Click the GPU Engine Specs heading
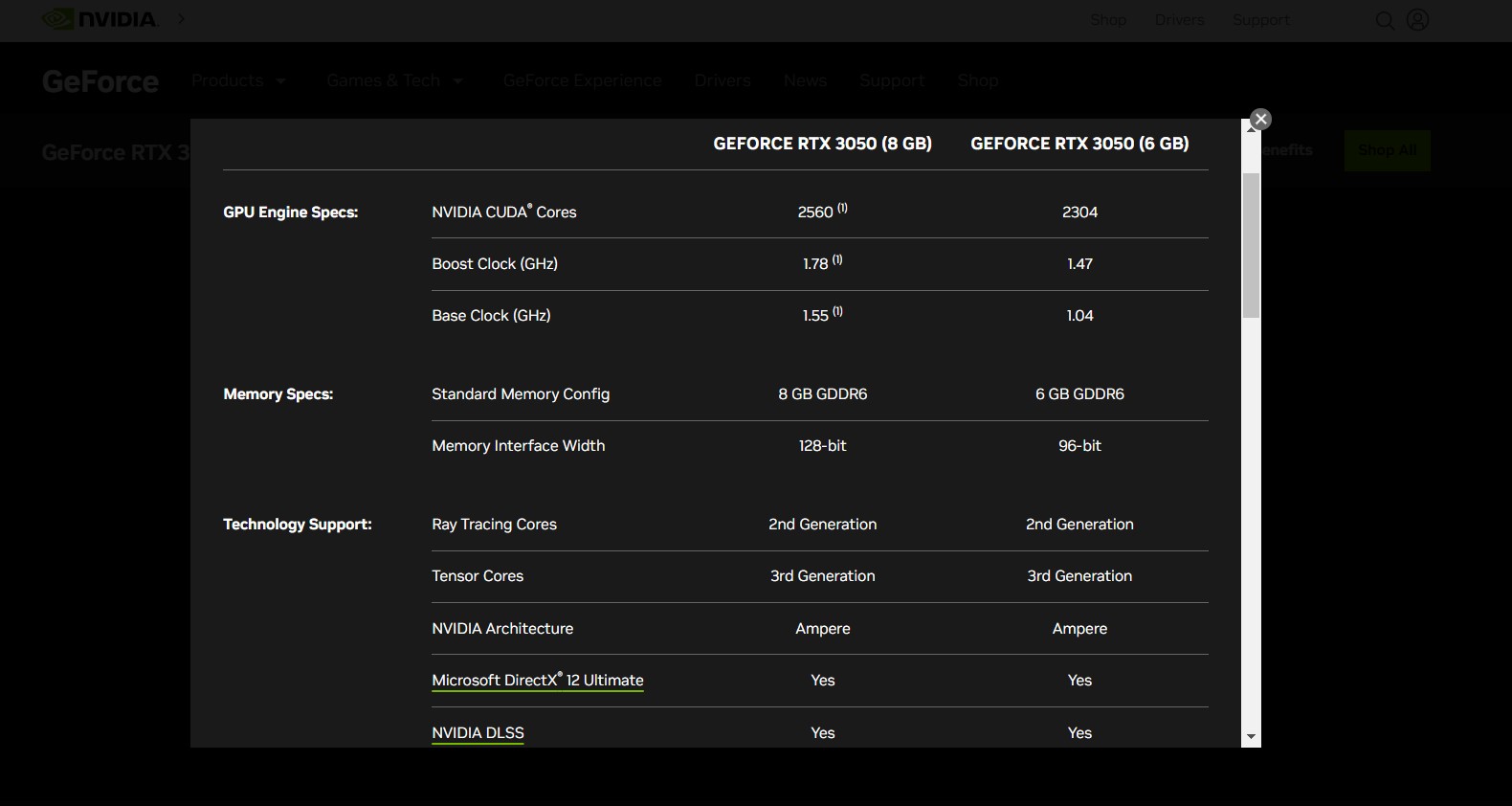Image resolution: width=1512 pixels, height=806 pixels. coord(291,213)
